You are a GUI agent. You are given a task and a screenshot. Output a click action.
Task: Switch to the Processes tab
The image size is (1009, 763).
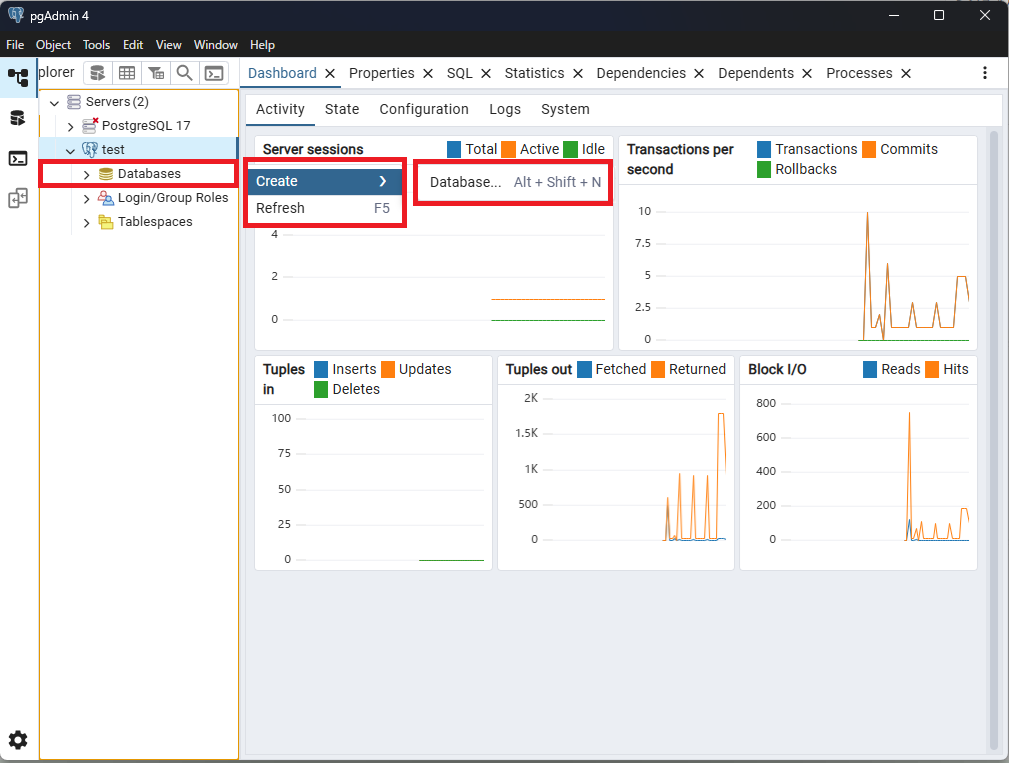tap(859, 73)
